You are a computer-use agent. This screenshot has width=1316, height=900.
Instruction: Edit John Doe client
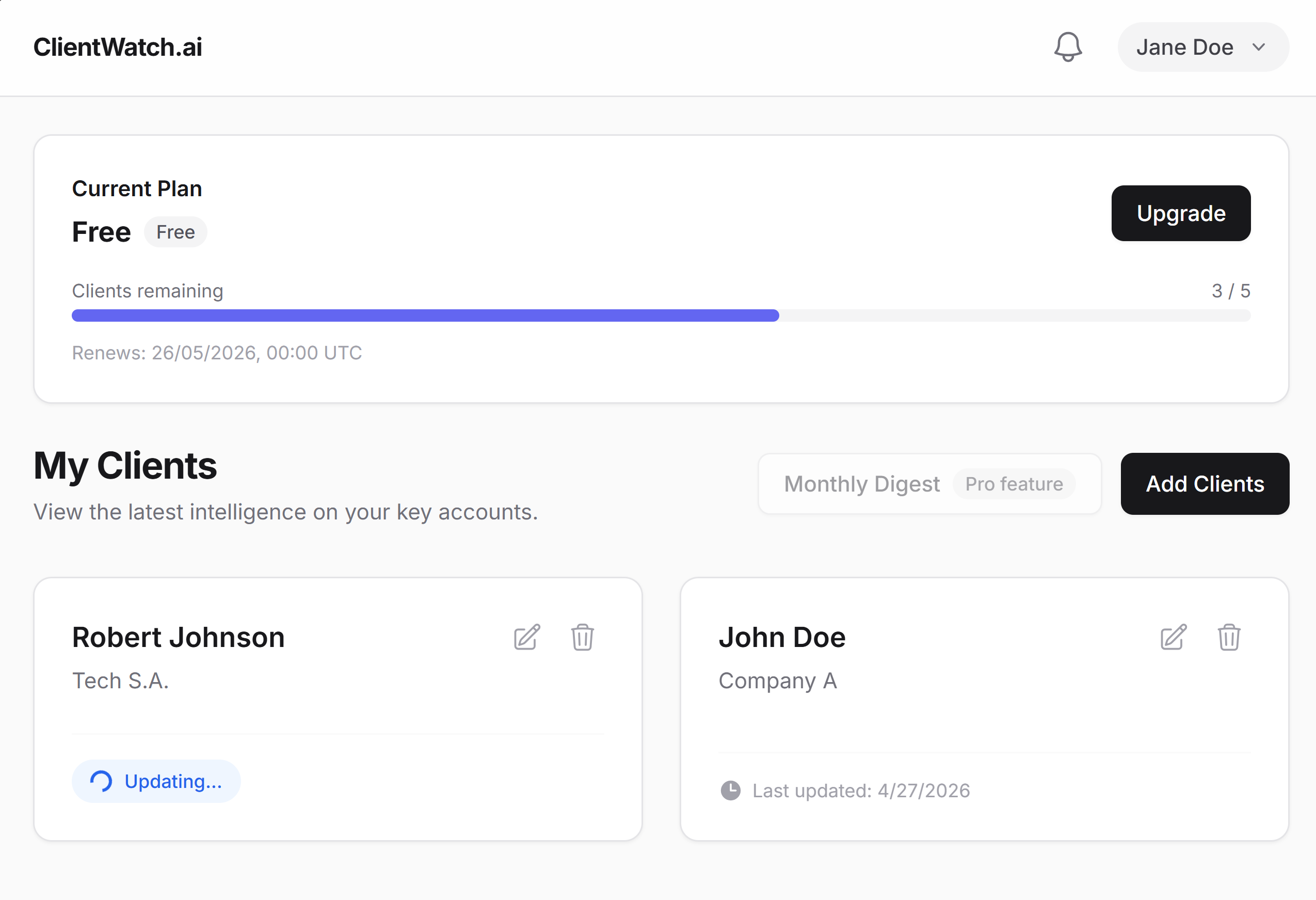click(x=1173, y=637)
